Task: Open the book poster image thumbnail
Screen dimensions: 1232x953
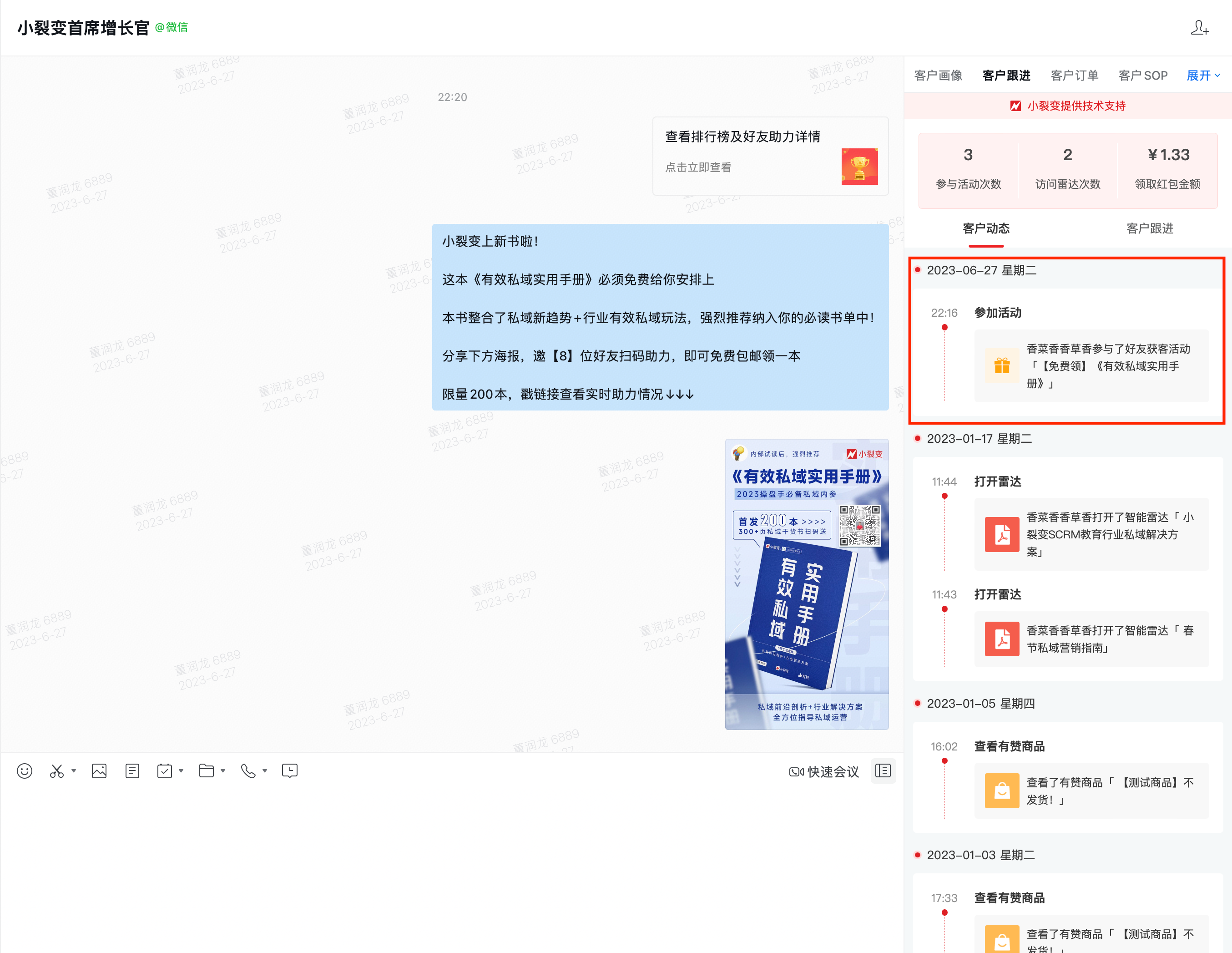Action: [x=807, y=584]
